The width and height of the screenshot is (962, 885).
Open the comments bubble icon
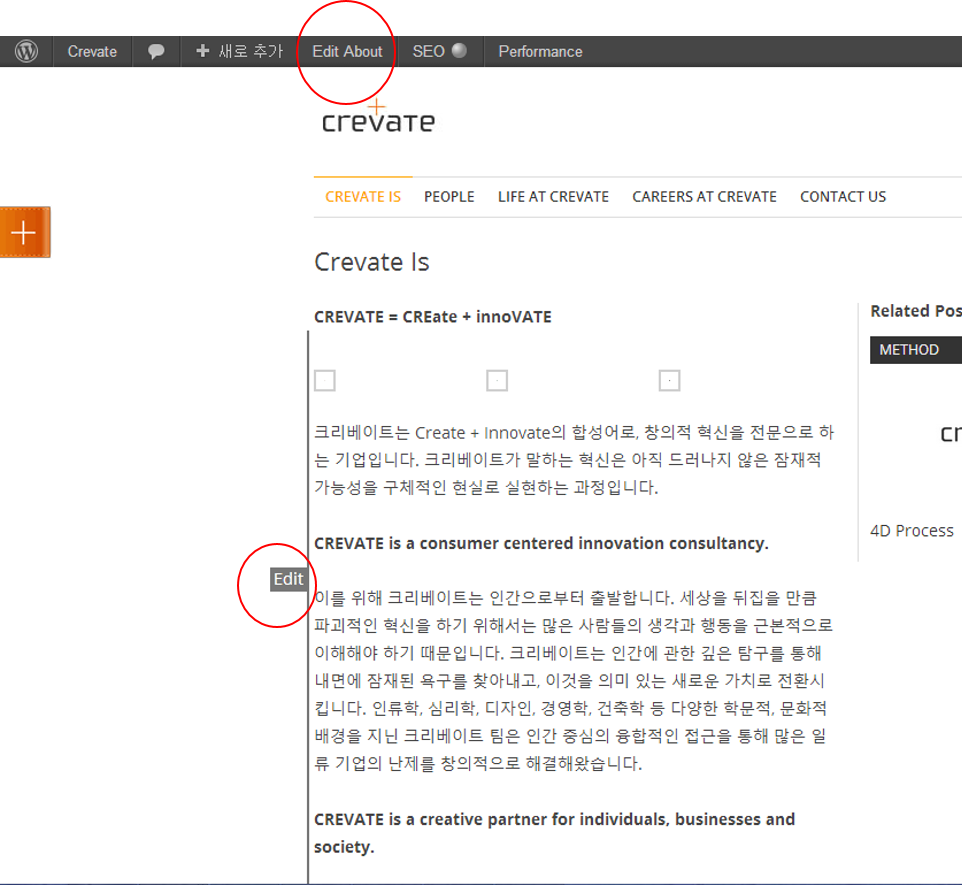156,52
